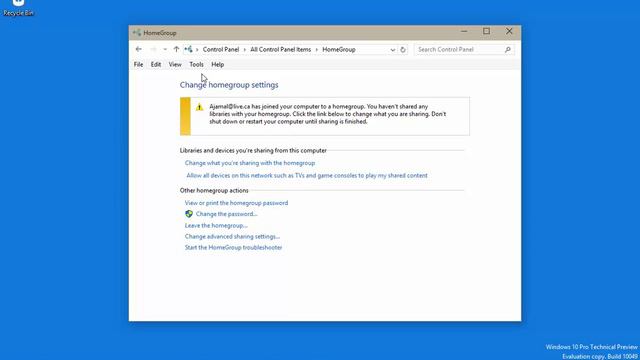Close the HomeGroup window

pos(509,31)
